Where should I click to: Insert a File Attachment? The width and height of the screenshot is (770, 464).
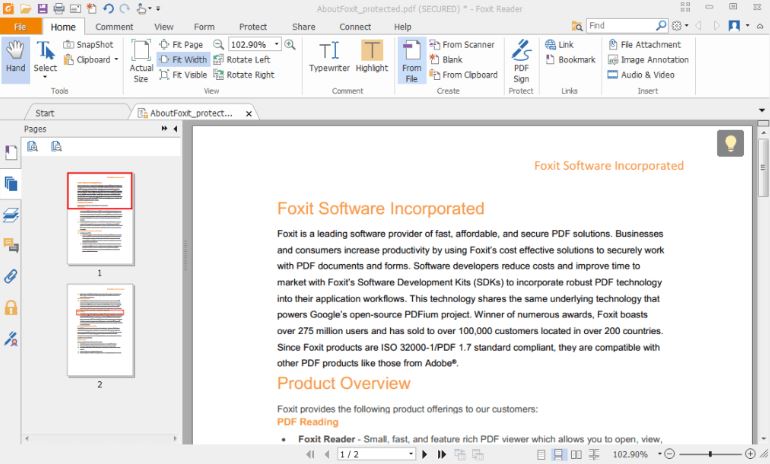tap(644, 45)
